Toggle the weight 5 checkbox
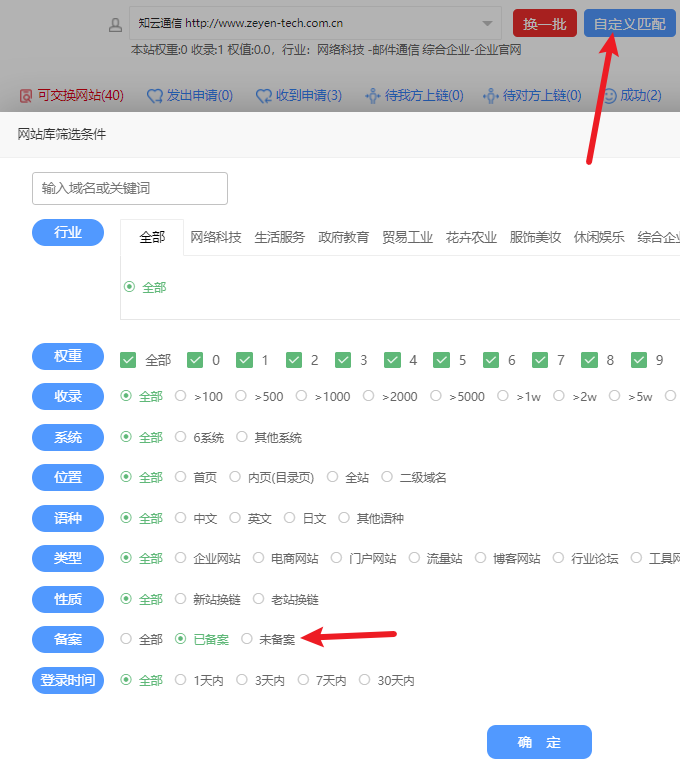Image resolution: width=680 pixels, height=774 pixels. click(442, 360)
